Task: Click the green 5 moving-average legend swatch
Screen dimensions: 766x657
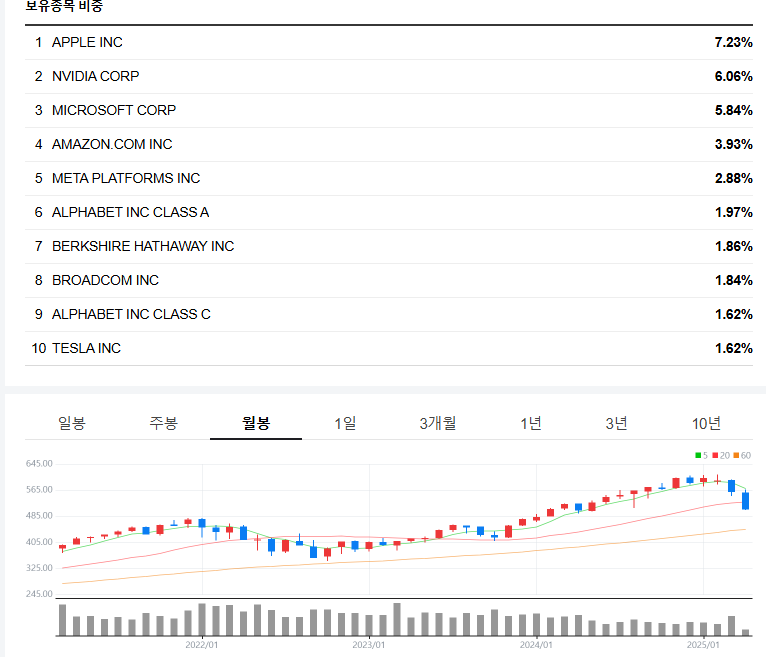Action: click(698, 455)
